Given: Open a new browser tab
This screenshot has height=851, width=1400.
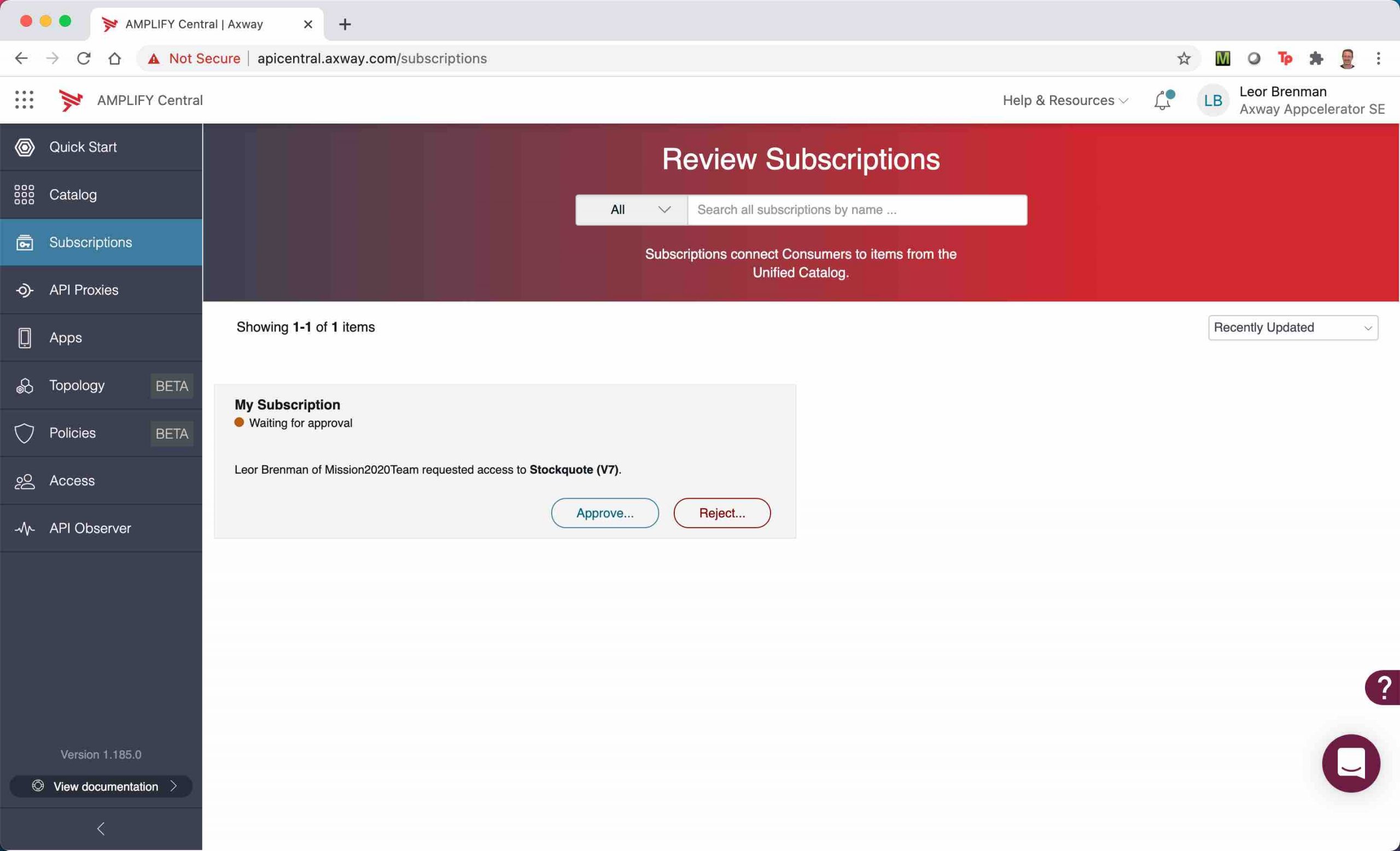Looking at the screenshot, I should (x=345, y=25).
